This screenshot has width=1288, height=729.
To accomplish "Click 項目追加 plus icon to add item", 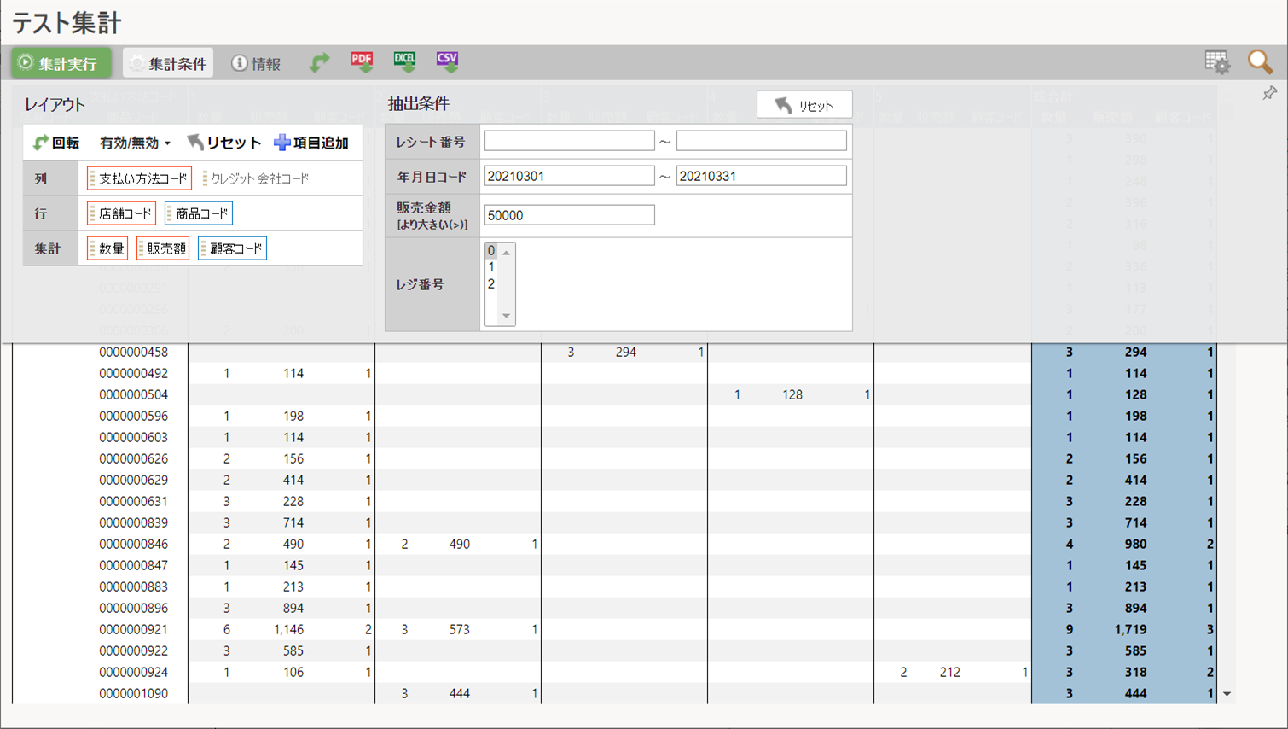I will [311, 143].
